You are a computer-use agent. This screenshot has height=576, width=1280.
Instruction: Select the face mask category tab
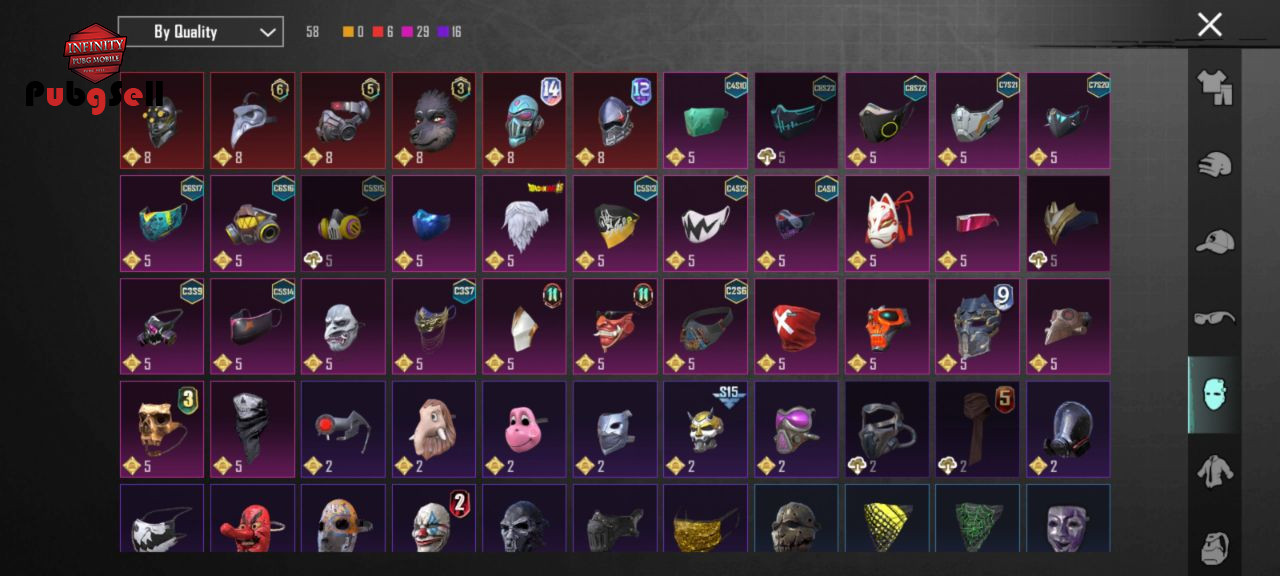coord(1214,395)
